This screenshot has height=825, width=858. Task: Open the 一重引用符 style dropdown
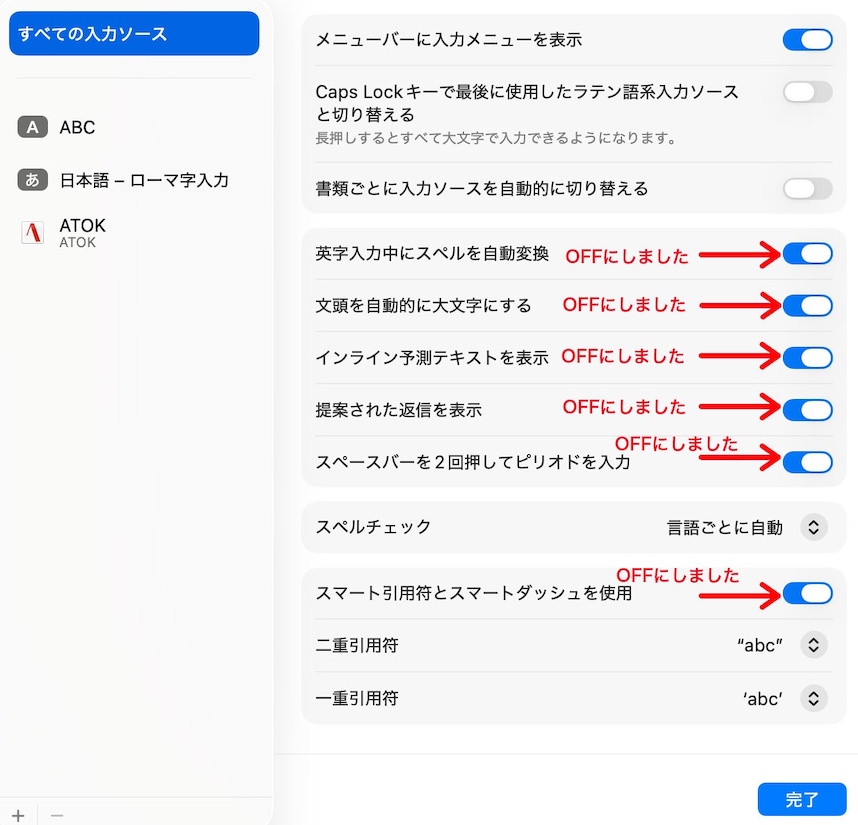pyautogui.click(x=814, y=698)
